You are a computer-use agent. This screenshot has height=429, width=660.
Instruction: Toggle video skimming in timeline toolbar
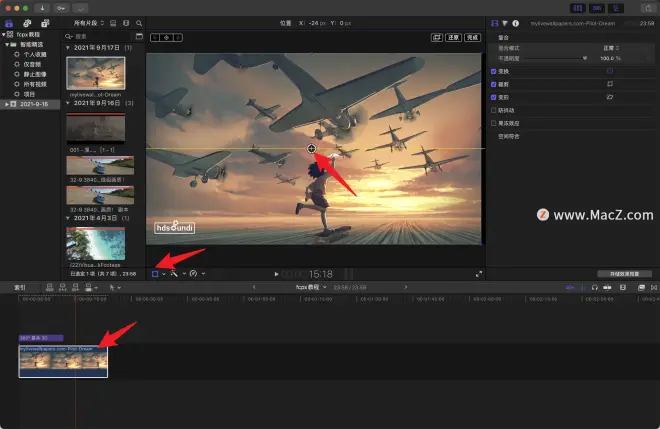click(x=570, y=288)
